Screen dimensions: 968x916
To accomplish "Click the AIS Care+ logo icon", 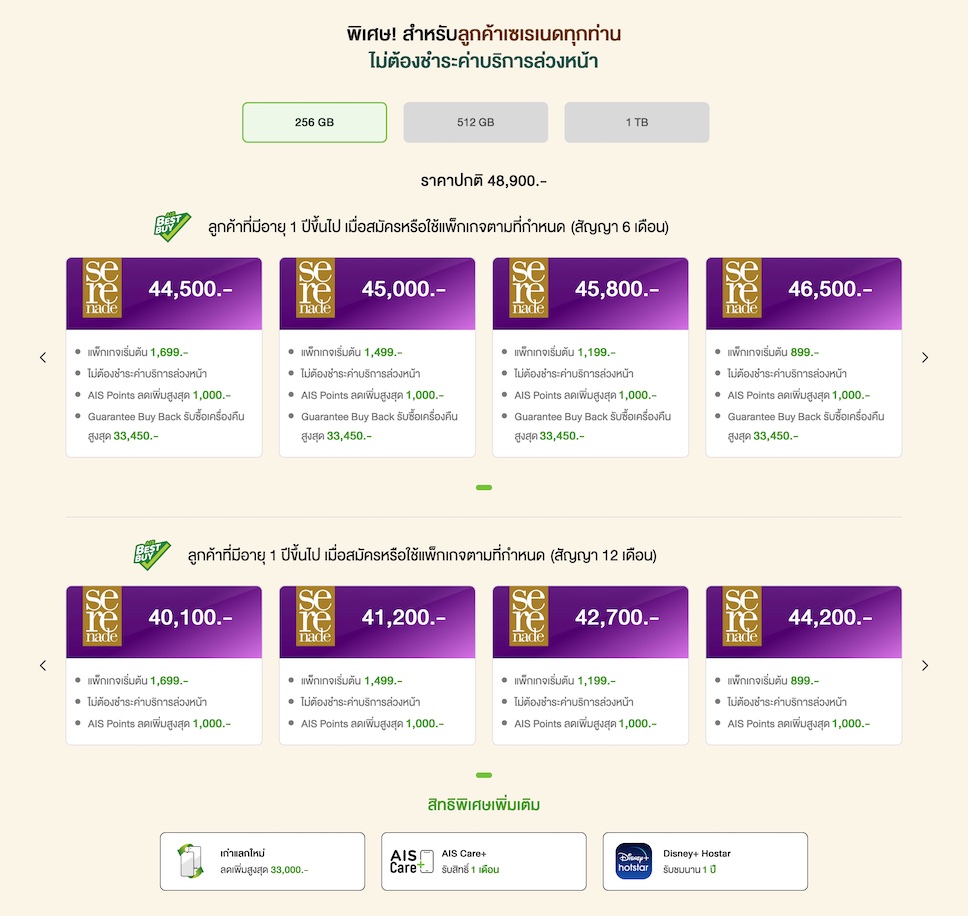I will click(x=412, y=861).
